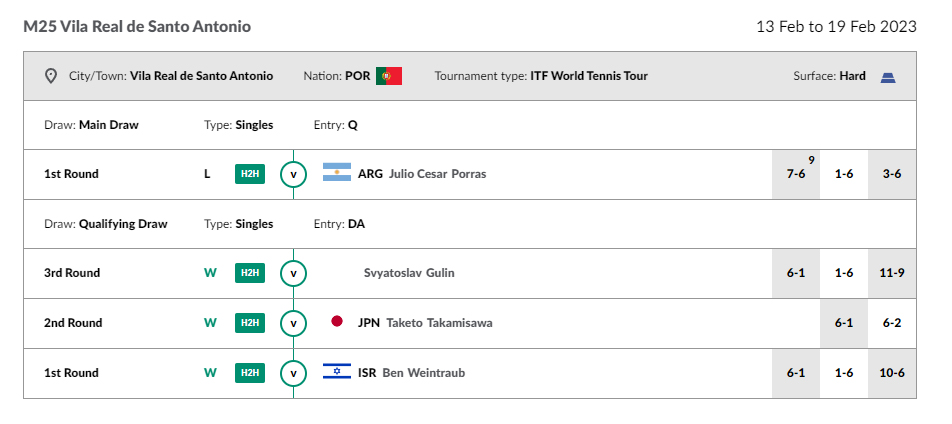Viewport: 952px width, 424px height.
Task: Open H2H for Ben Weintraub match
Action: pyautogui.click(x=250, y=372)
